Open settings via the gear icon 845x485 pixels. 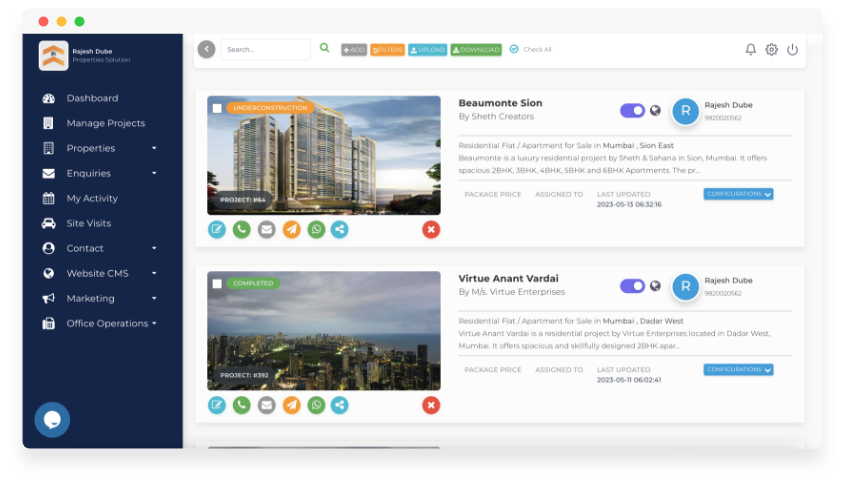coord(771,49)
